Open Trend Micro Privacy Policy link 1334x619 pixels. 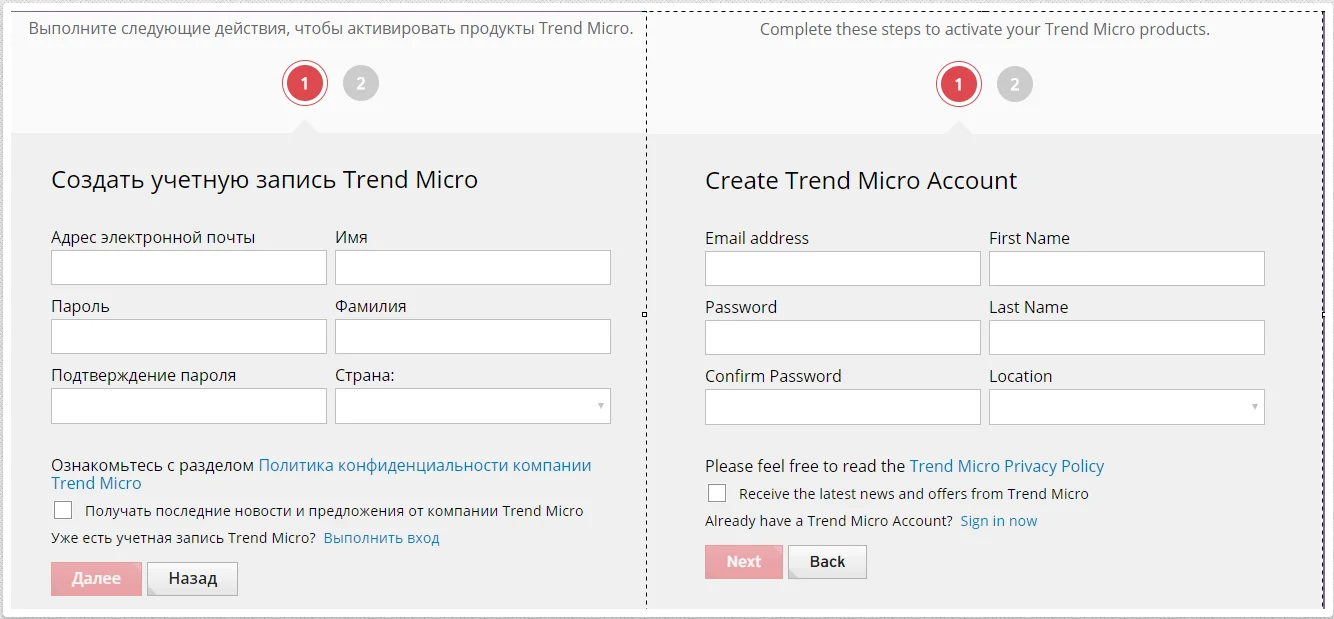[x=1007, y=466]
